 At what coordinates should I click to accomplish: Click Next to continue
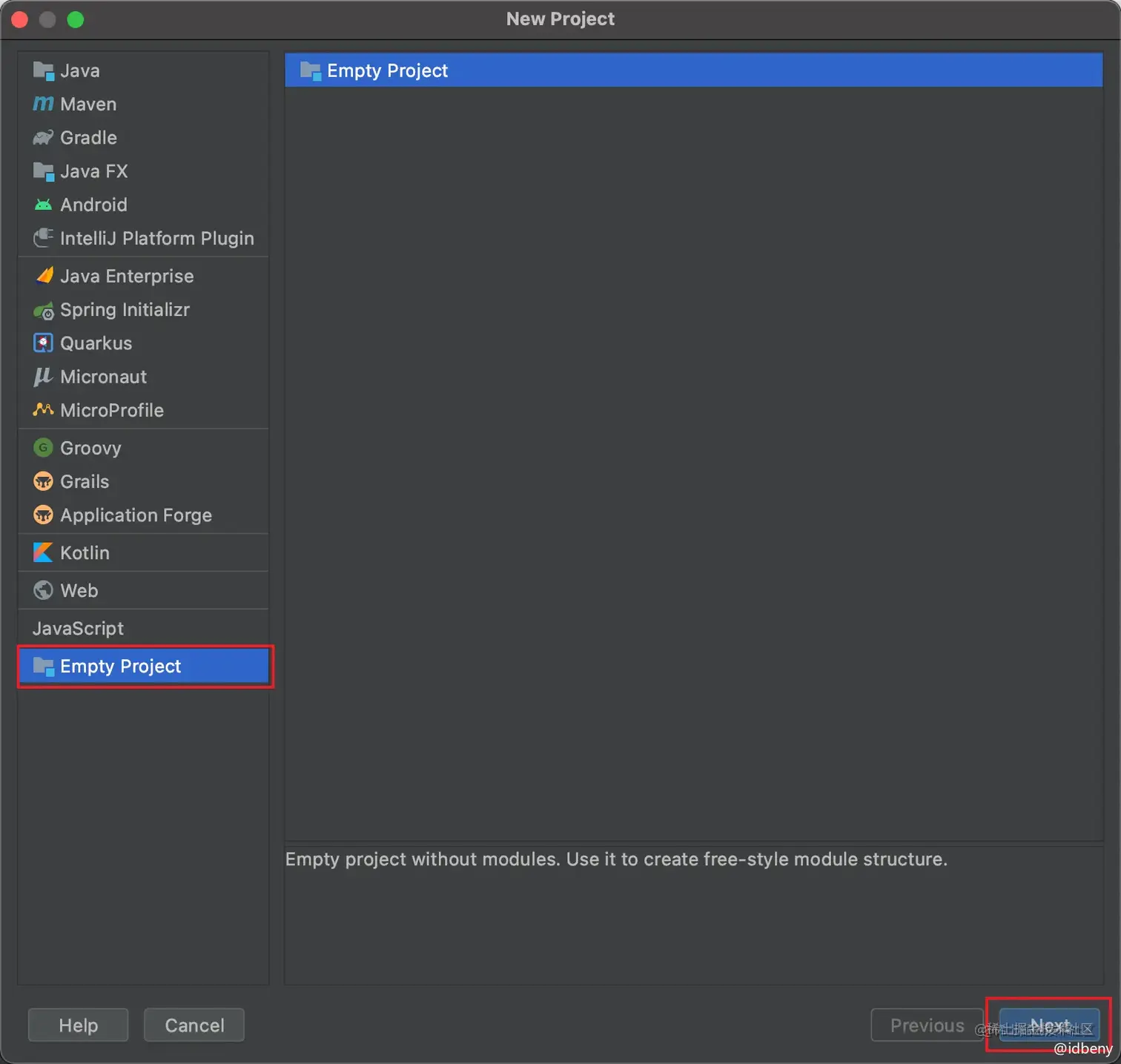pos(1049,1025)
